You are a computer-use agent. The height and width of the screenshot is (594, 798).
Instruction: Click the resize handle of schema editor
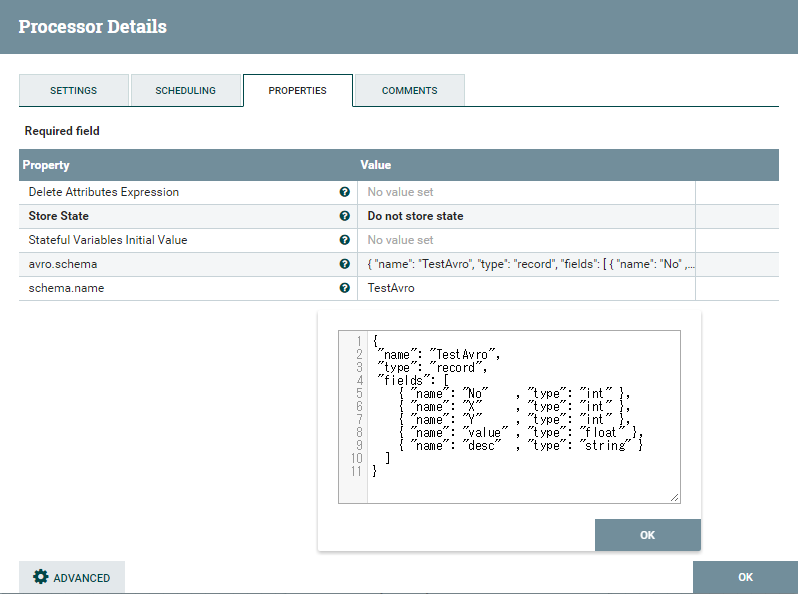674,497
